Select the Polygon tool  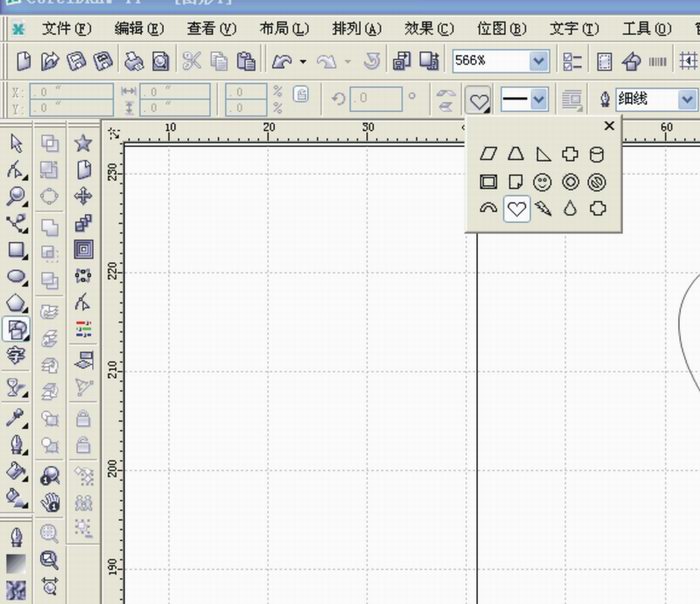click(17, 304)
